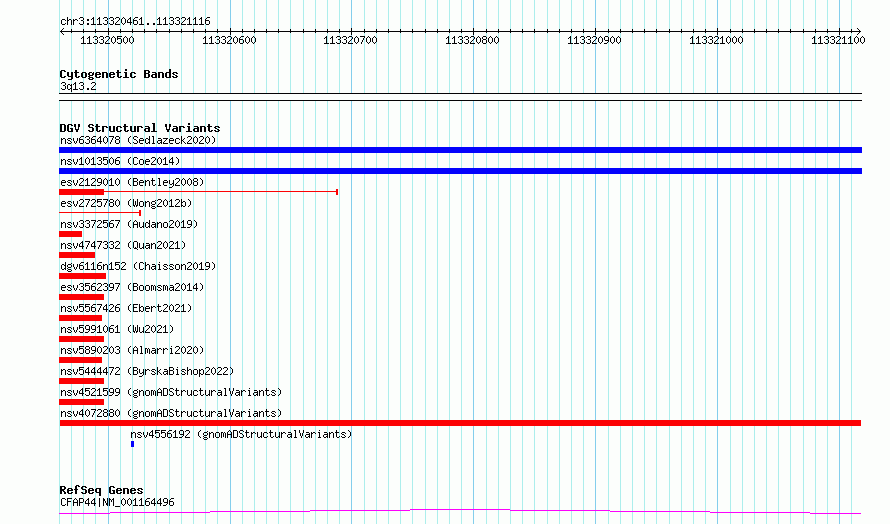The image size is (890, 524).
Task: Select the red bar under nsv4747332
Action: [x=77, y=255]
